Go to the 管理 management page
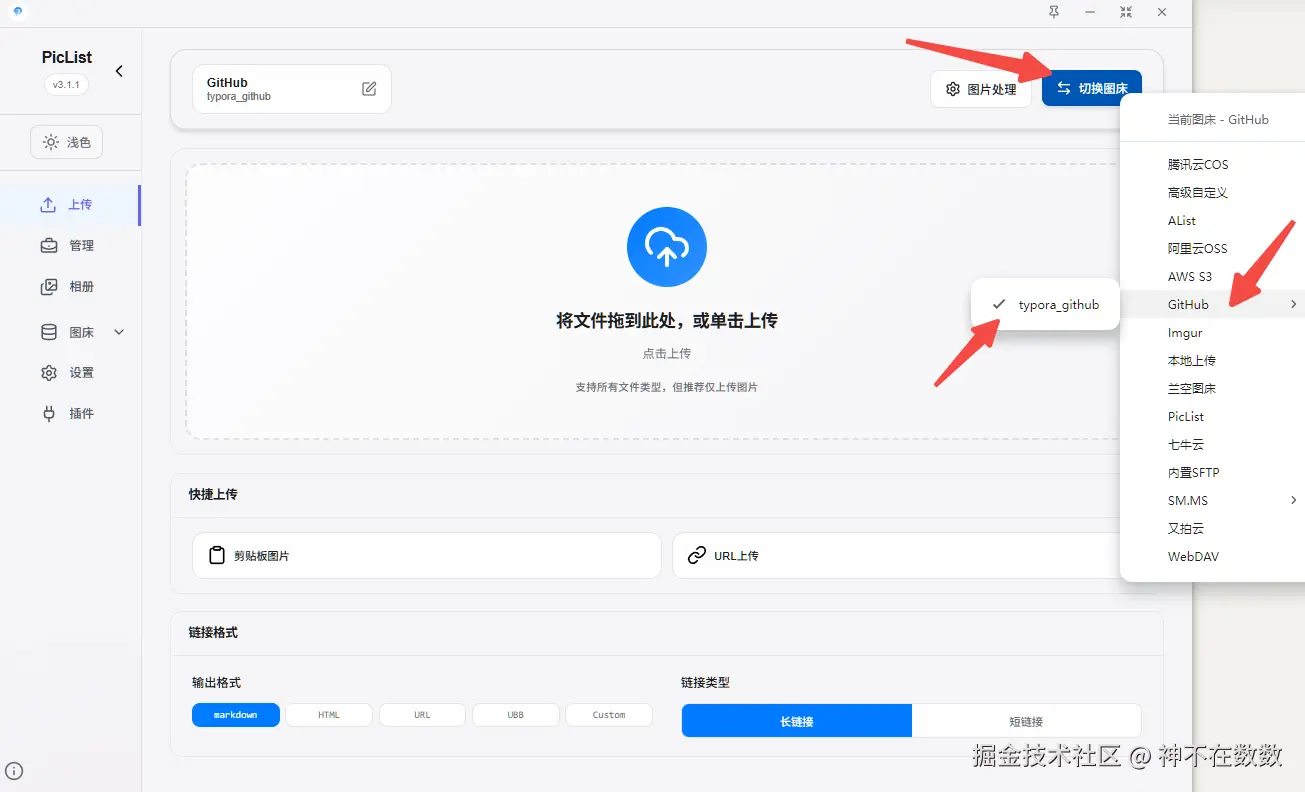 point(70,246)
